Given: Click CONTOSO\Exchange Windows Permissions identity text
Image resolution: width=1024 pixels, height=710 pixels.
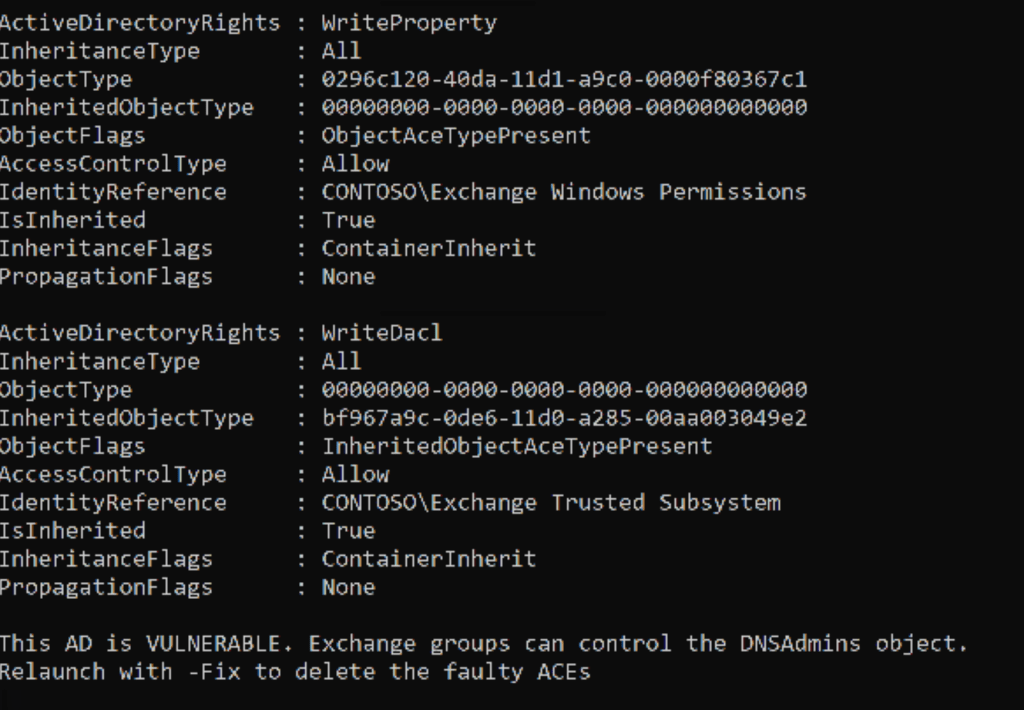Looking at the screenshot, I should pyautogui.click(x=563, y=192).
